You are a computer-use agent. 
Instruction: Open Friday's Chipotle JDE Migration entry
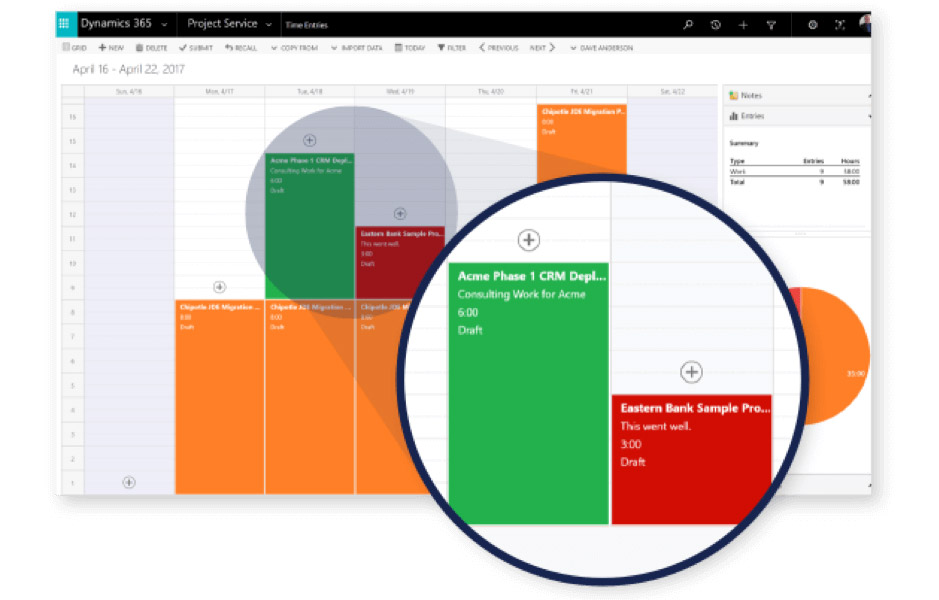pos(581,143)
